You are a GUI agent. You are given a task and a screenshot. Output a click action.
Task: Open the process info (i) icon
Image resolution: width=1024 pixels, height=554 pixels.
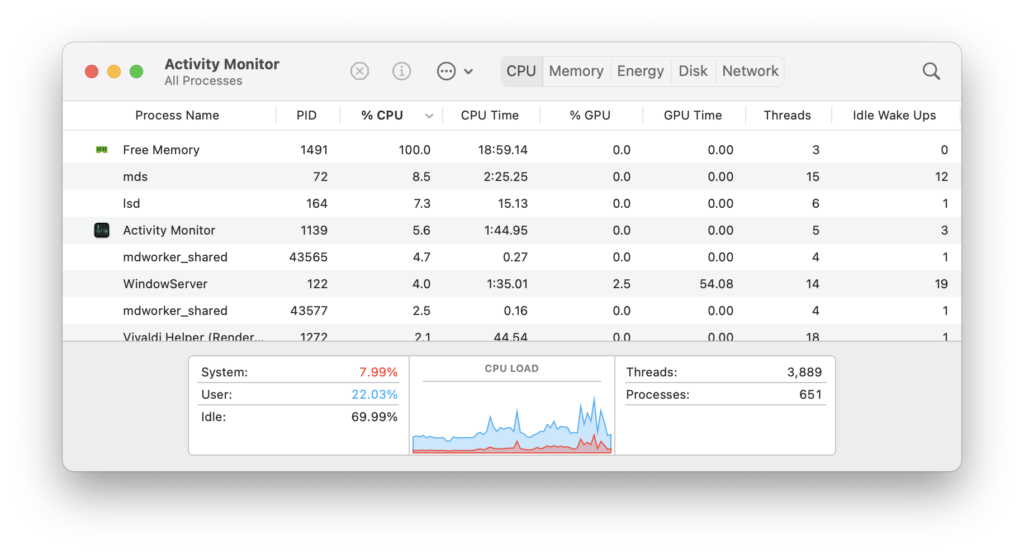402,71
